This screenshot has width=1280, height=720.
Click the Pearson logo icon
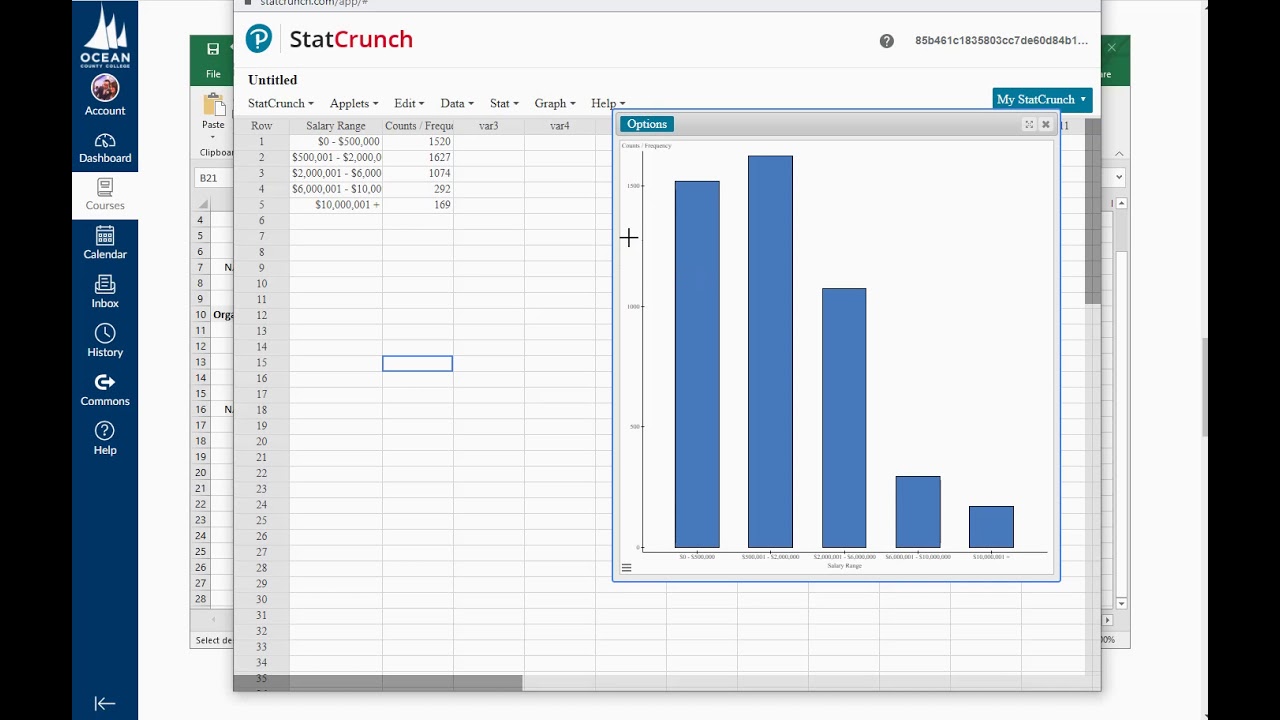click(x=259, y=39)
